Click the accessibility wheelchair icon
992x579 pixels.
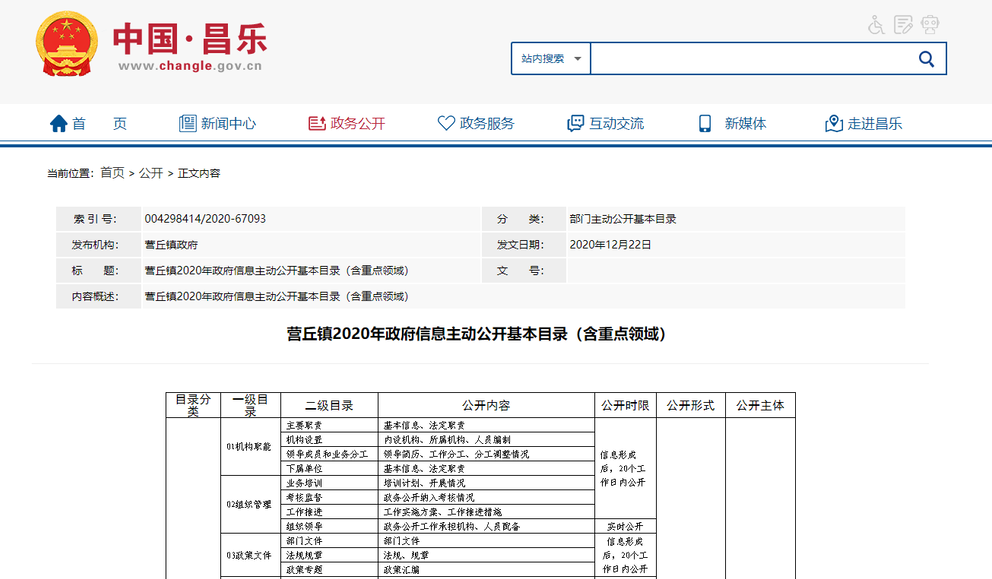[x=876, y=25]
